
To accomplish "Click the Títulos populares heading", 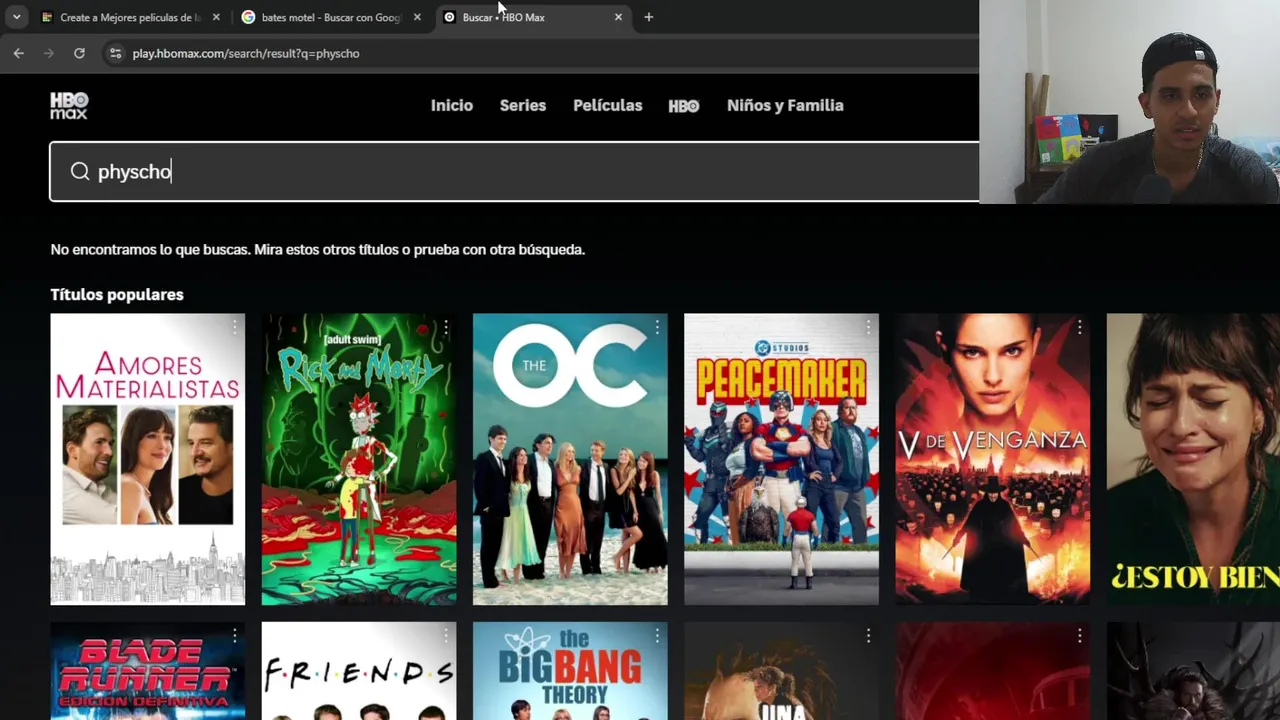I will (x=117, y=294).
